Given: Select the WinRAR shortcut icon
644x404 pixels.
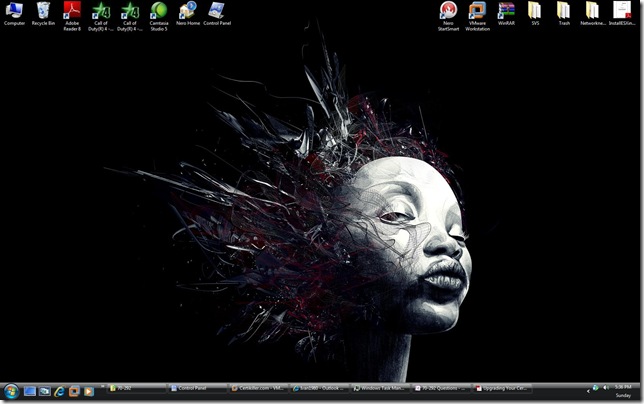Looking at the screenshot, I should click(506, 14).
